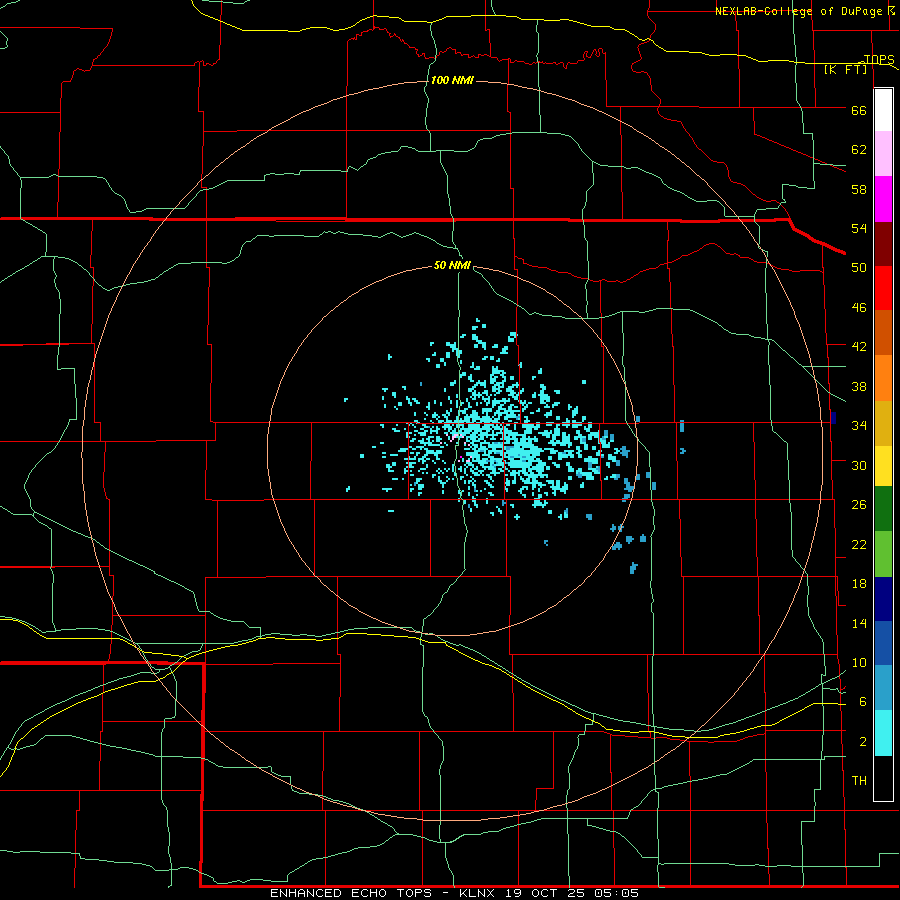The image size is (900, 900).
Task: Select the navy blue scale segment
Action: pyautogui.click(x=883, y=599)
